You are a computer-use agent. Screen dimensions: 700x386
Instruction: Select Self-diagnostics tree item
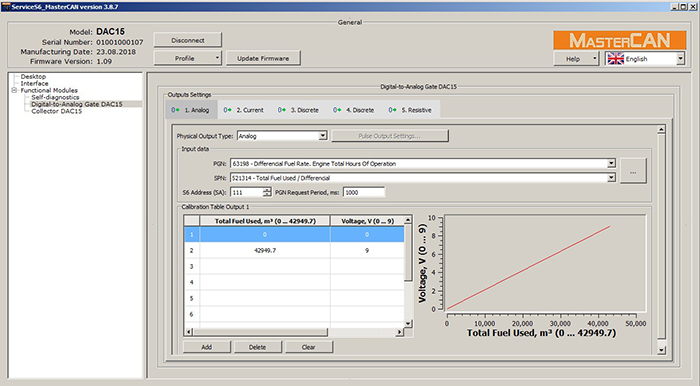click(55, 97)
